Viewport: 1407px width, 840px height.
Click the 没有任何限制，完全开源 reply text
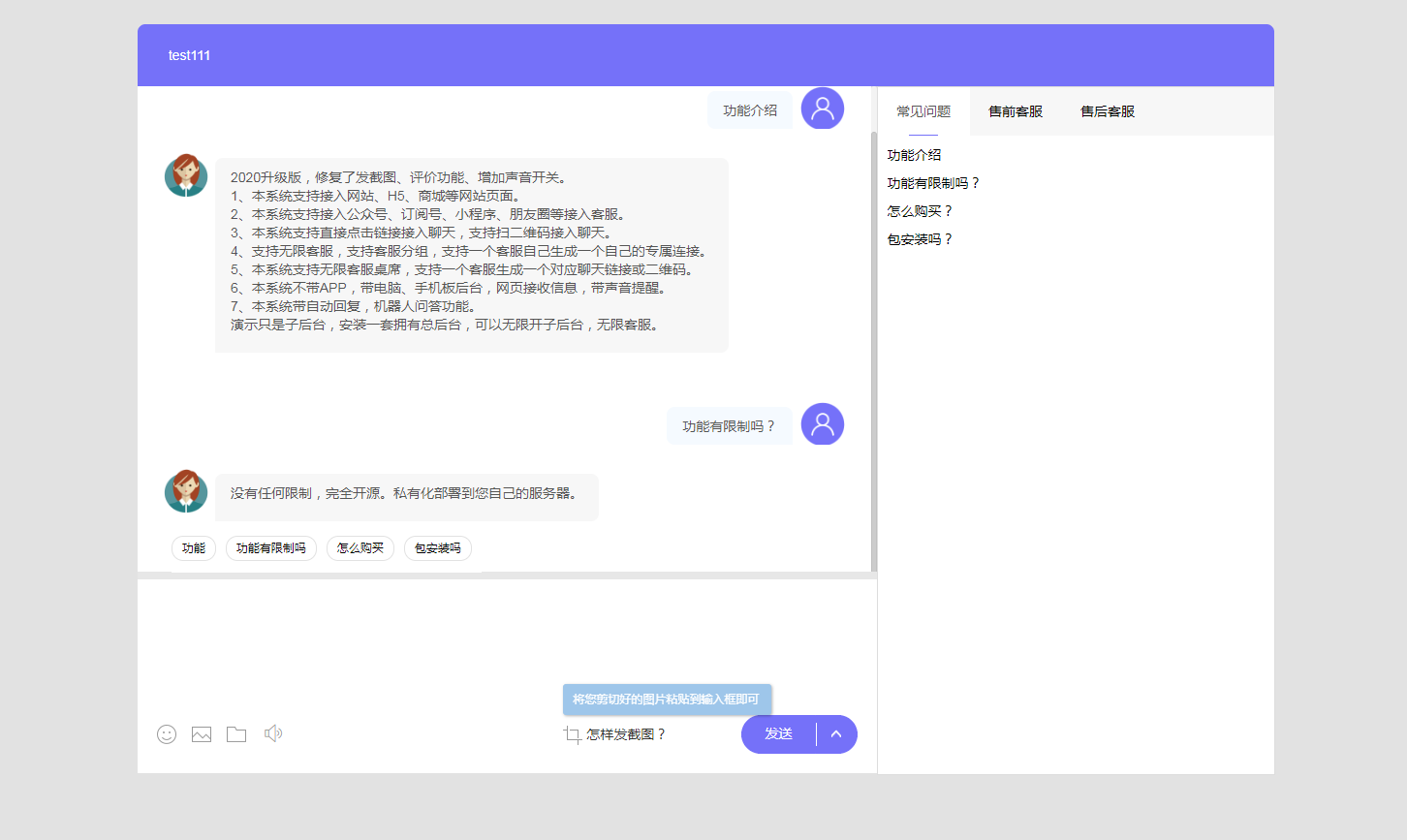click(406, 494)
